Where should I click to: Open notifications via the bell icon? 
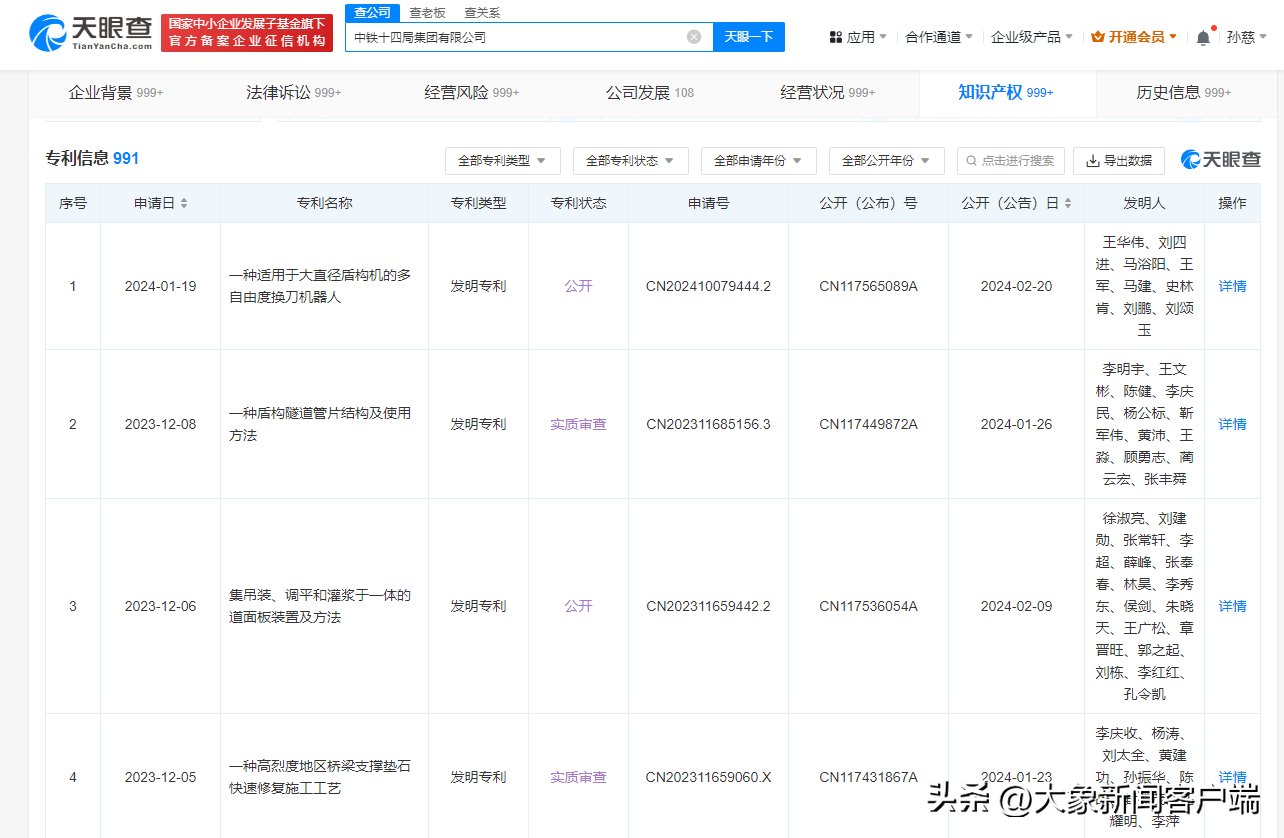tap(1203, 37)
